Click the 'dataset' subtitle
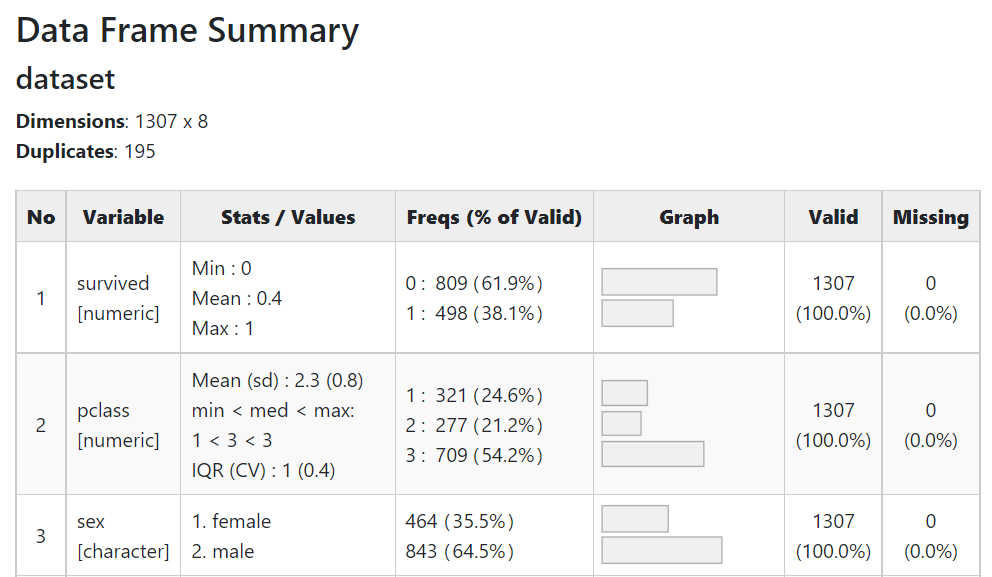This screenshot has width=992, height=577. 66,79
